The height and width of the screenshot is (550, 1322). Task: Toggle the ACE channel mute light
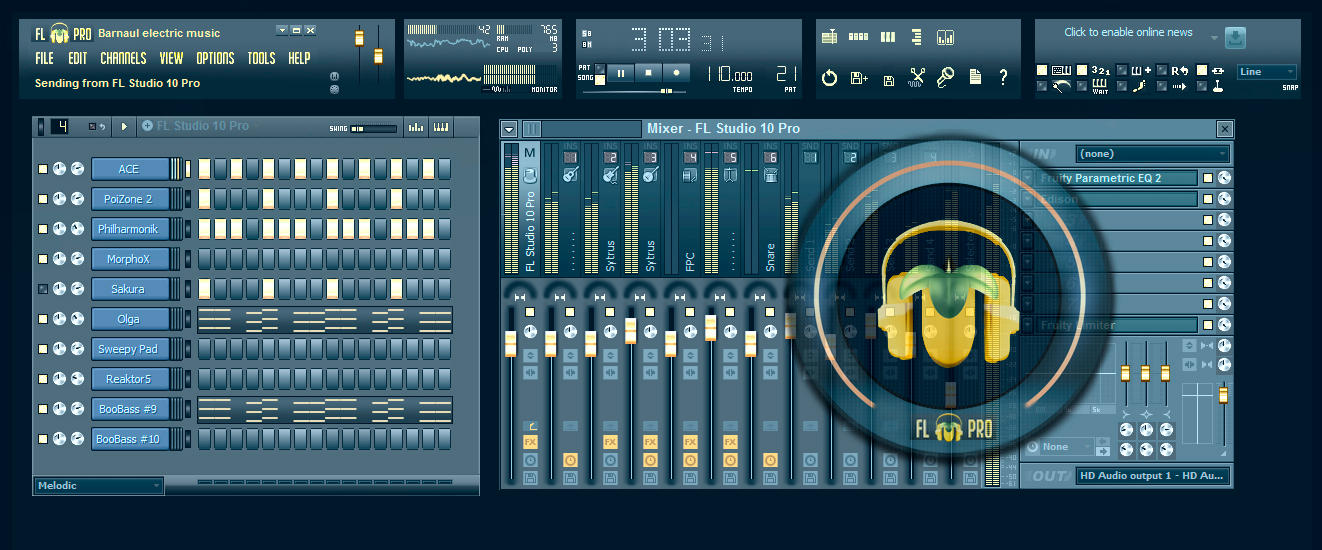pos(43,169)
